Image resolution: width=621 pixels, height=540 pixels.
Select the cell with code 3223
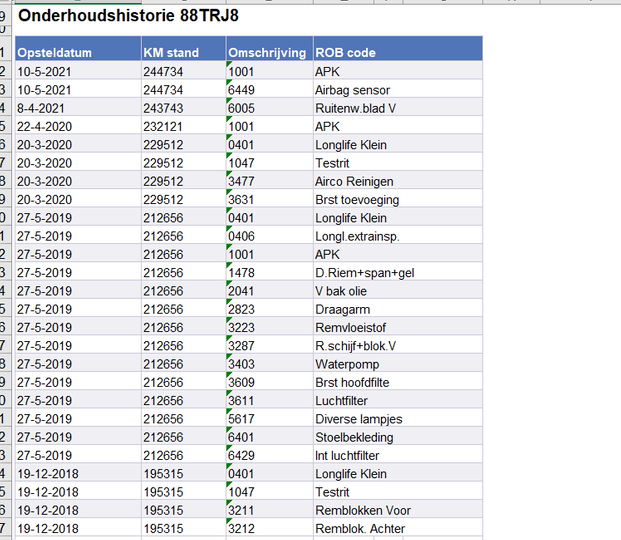point(269,328)
